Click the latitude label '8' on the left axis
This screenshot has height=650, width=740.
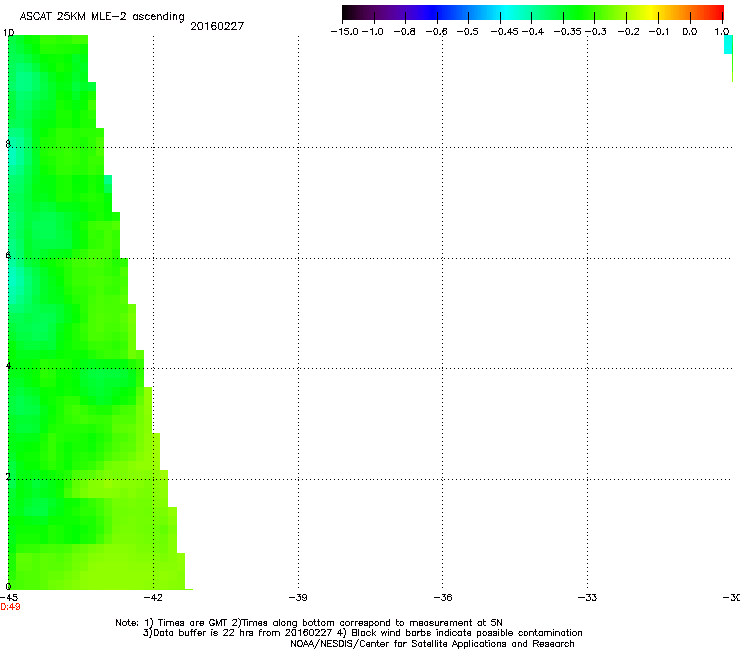8,144
